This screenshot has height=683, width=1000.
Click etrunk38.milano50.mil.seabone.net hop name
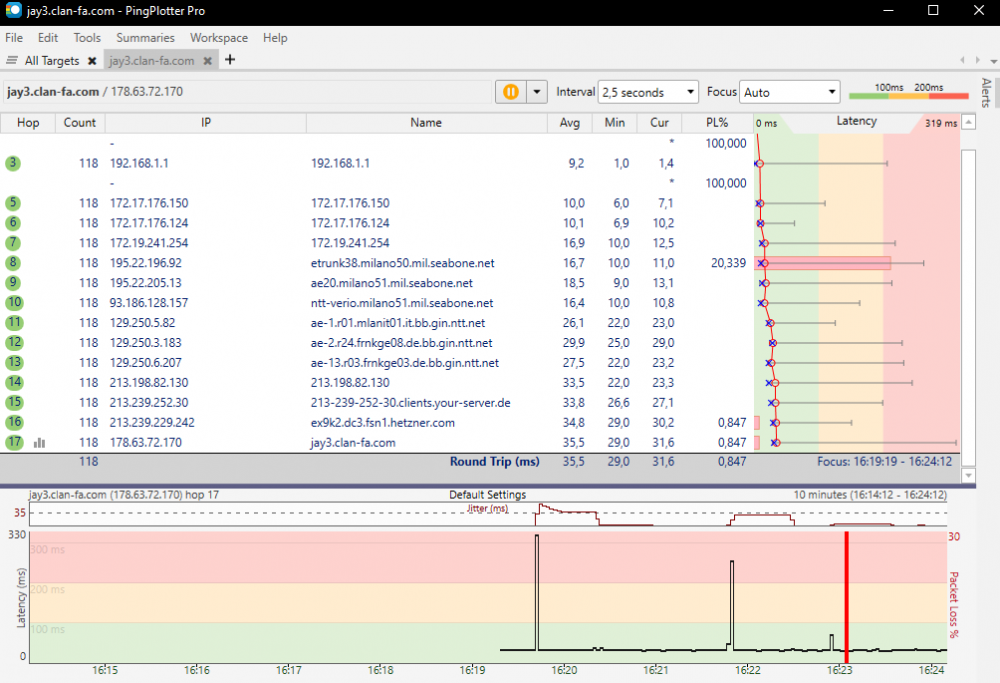coord(402,263)
